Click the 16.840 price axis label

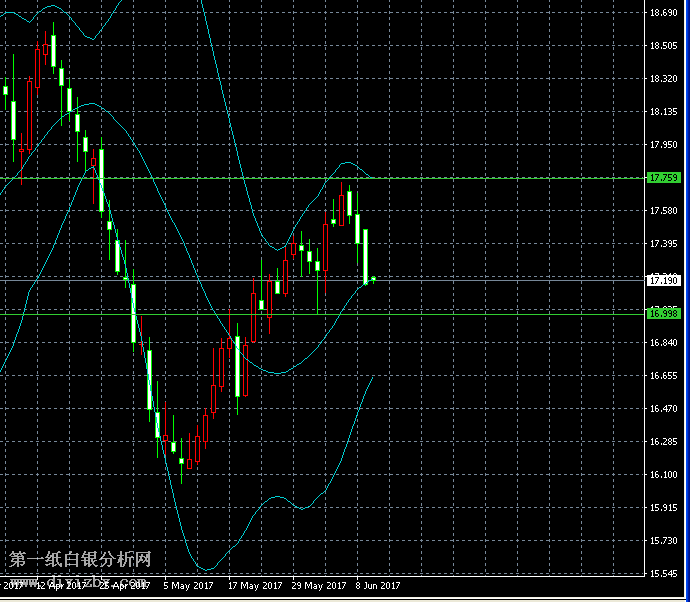click(x=664, y=343)
